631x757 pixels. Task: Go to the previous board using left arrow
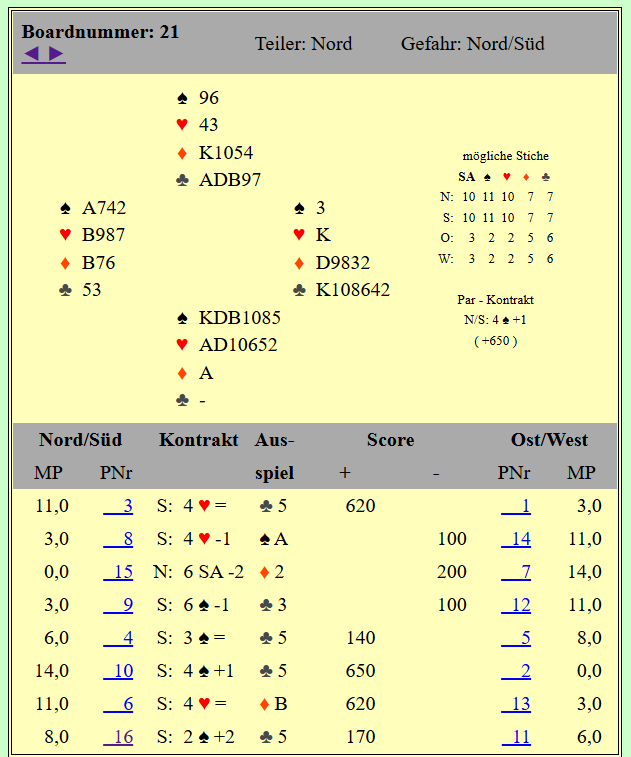(x=32, y=53)
